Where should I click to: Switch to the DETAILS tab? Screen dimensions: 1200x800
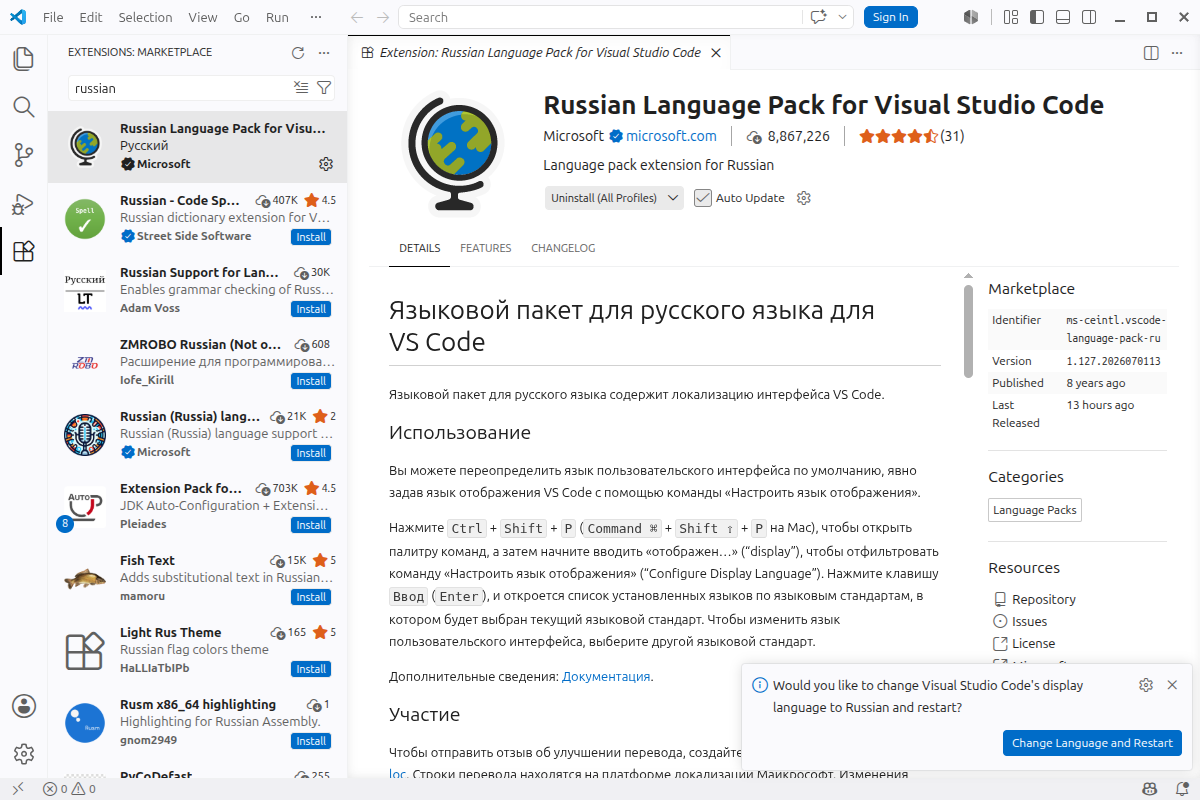(419, 248)
